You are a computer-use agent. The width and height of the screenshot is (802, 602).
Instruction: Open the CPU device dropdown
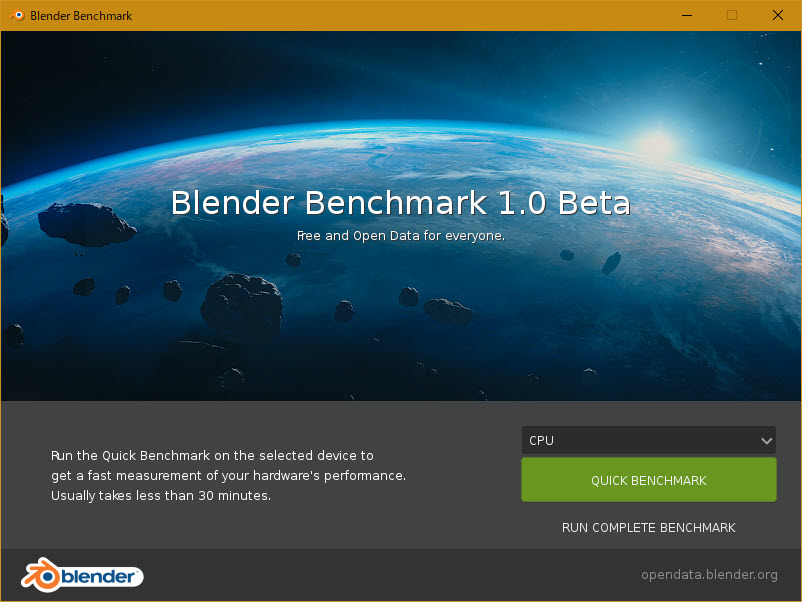649,440
